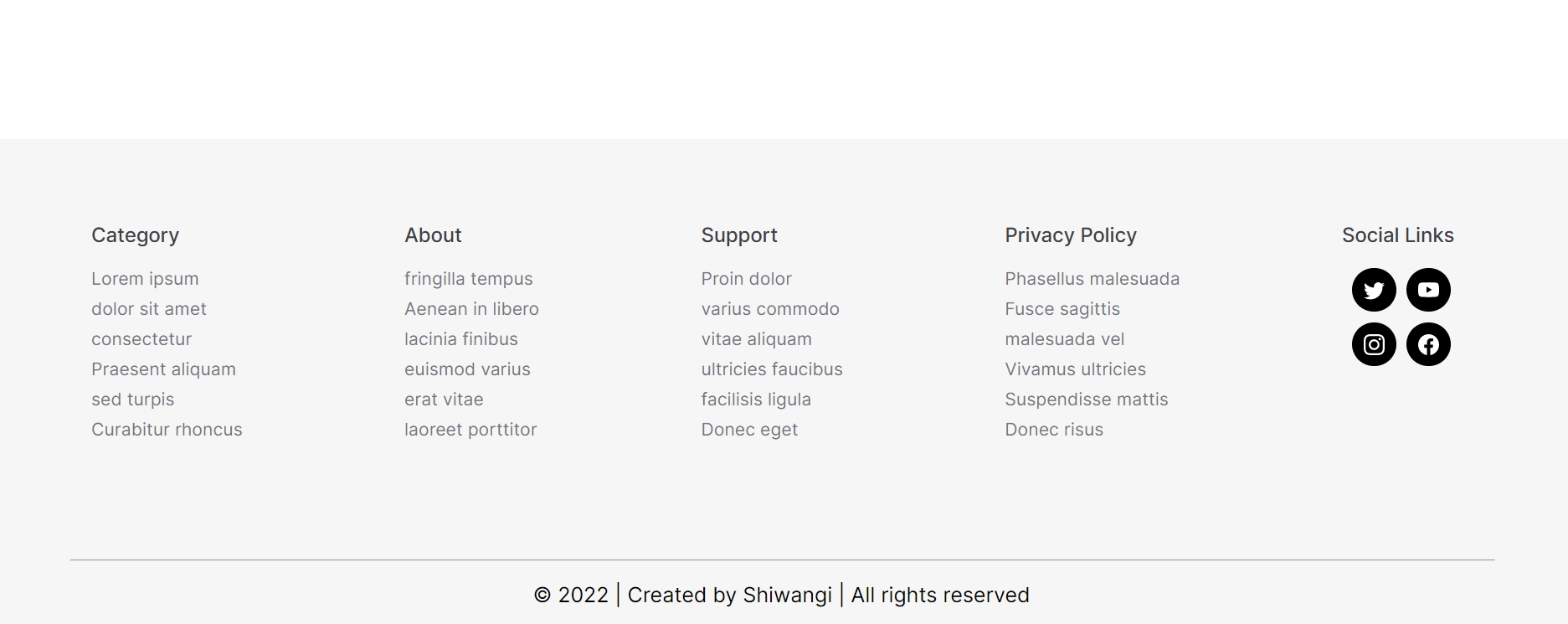Open the Facebook page icon
Viewport: 1568px width, 624px height.
[1428, 344]
